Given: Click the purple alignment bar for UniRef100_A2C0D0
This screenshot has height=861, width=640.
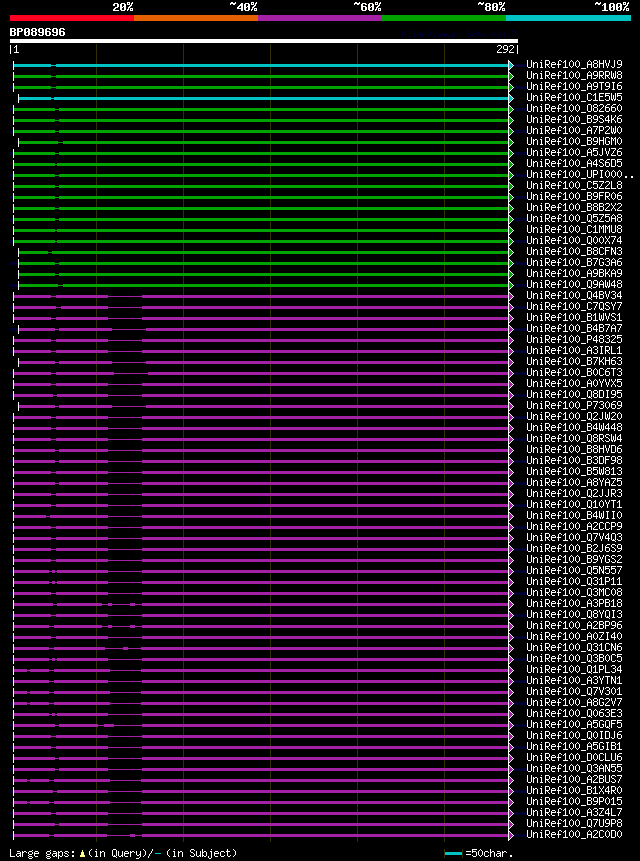Looking at the screenshot, I should pos(261,835).
